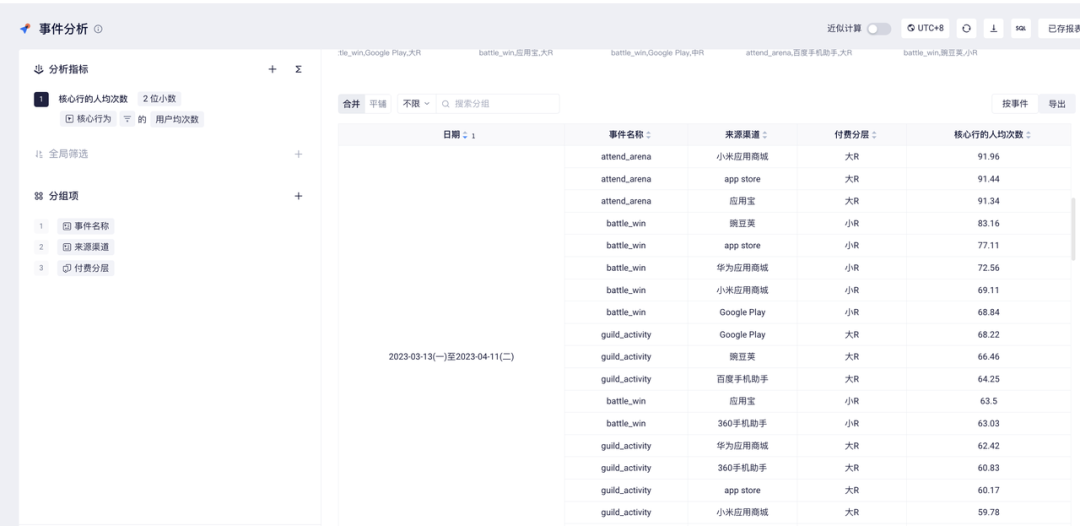Toggle the 近似计算 switch
Screen dimensions: 1080x526
point(878,29)
